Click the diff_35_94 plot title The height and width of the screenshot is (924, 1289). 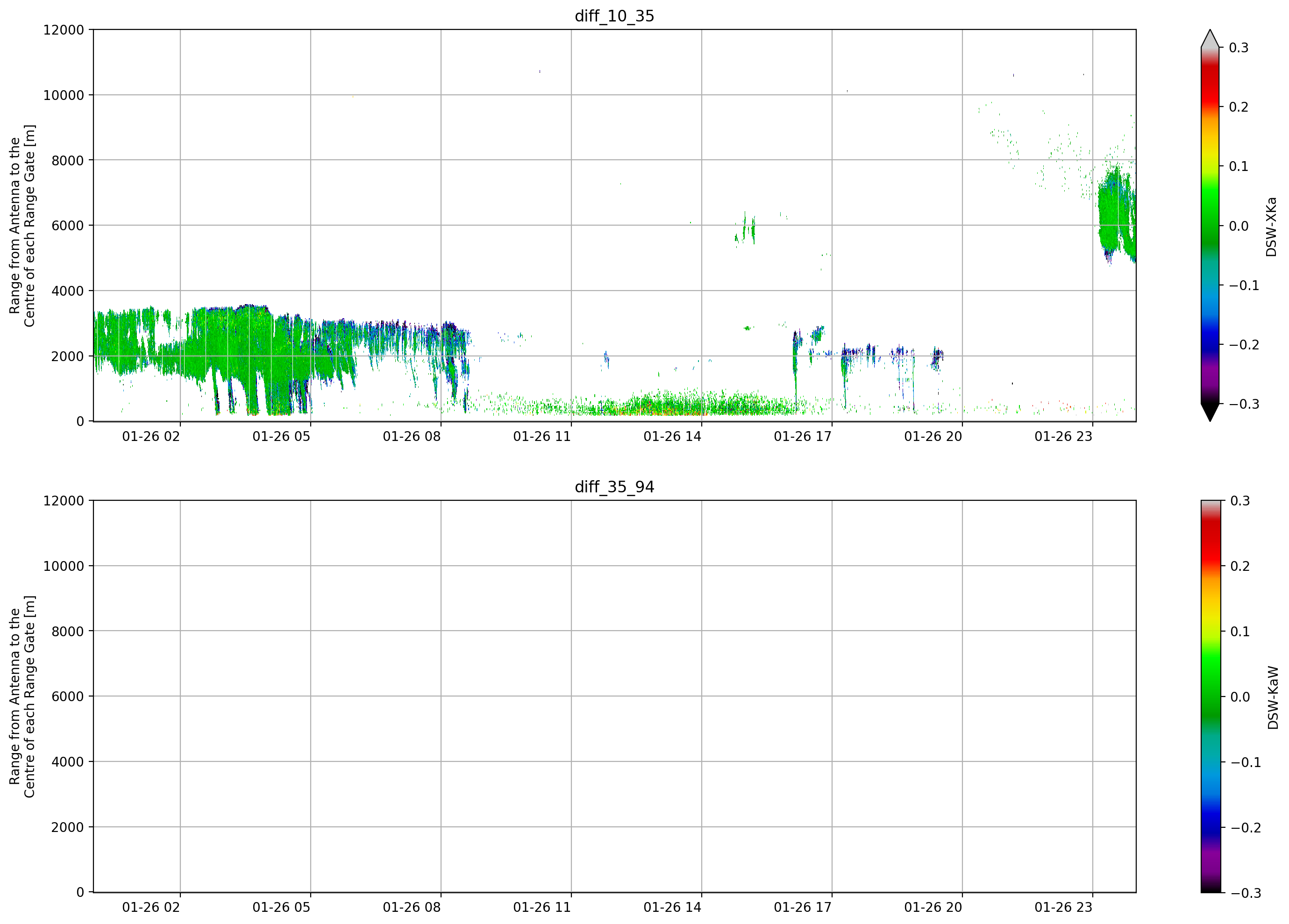tap(614, 487)
